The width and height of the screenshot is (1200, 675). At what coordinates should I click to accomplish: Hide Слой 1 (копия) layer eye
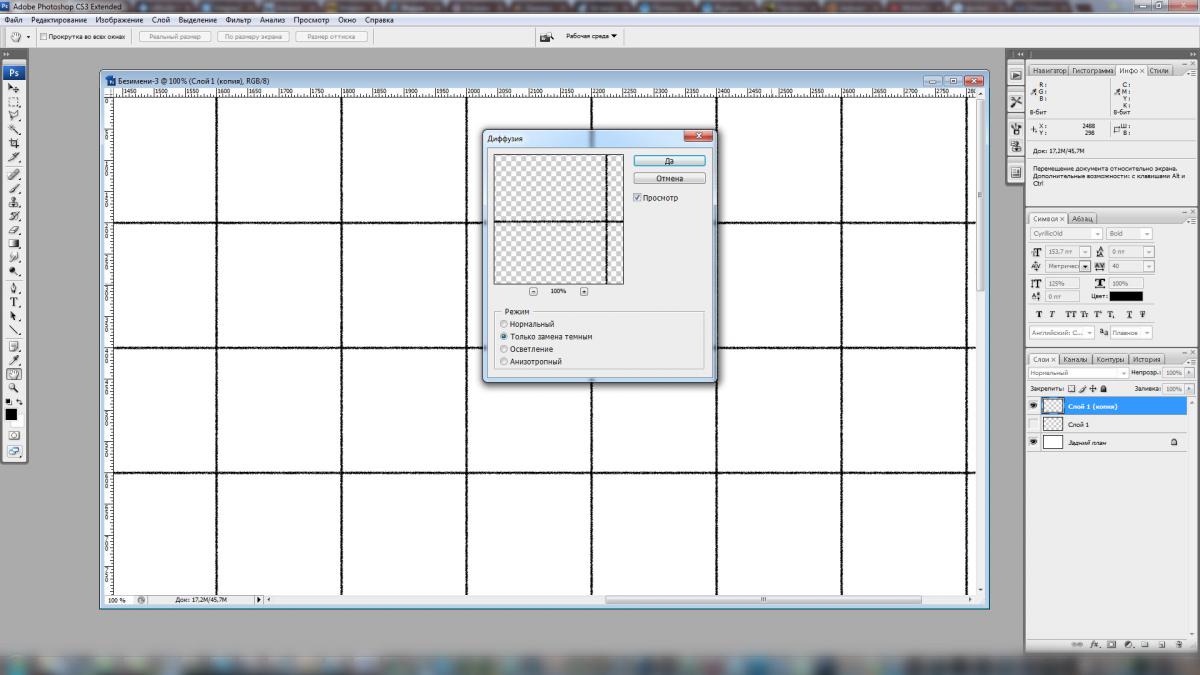[x=1033, y=406]
